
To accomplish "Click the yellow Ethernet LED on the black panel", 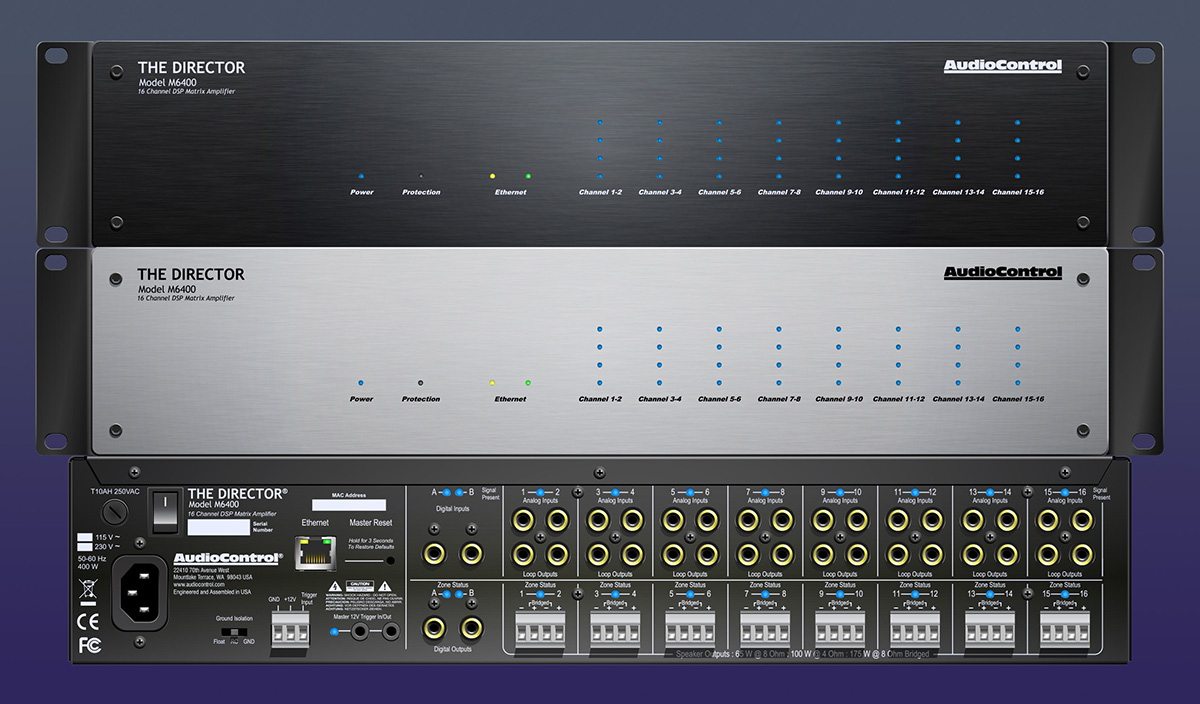I will (x=492, y=176).
